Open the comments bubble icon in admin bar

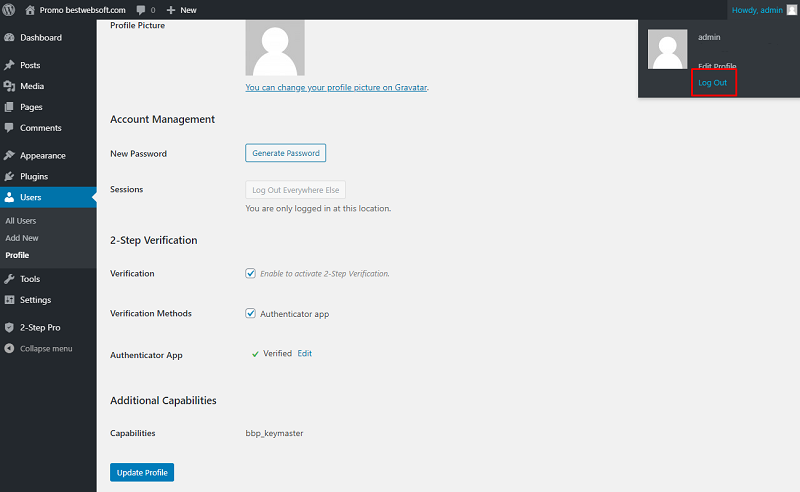[141, 10]
